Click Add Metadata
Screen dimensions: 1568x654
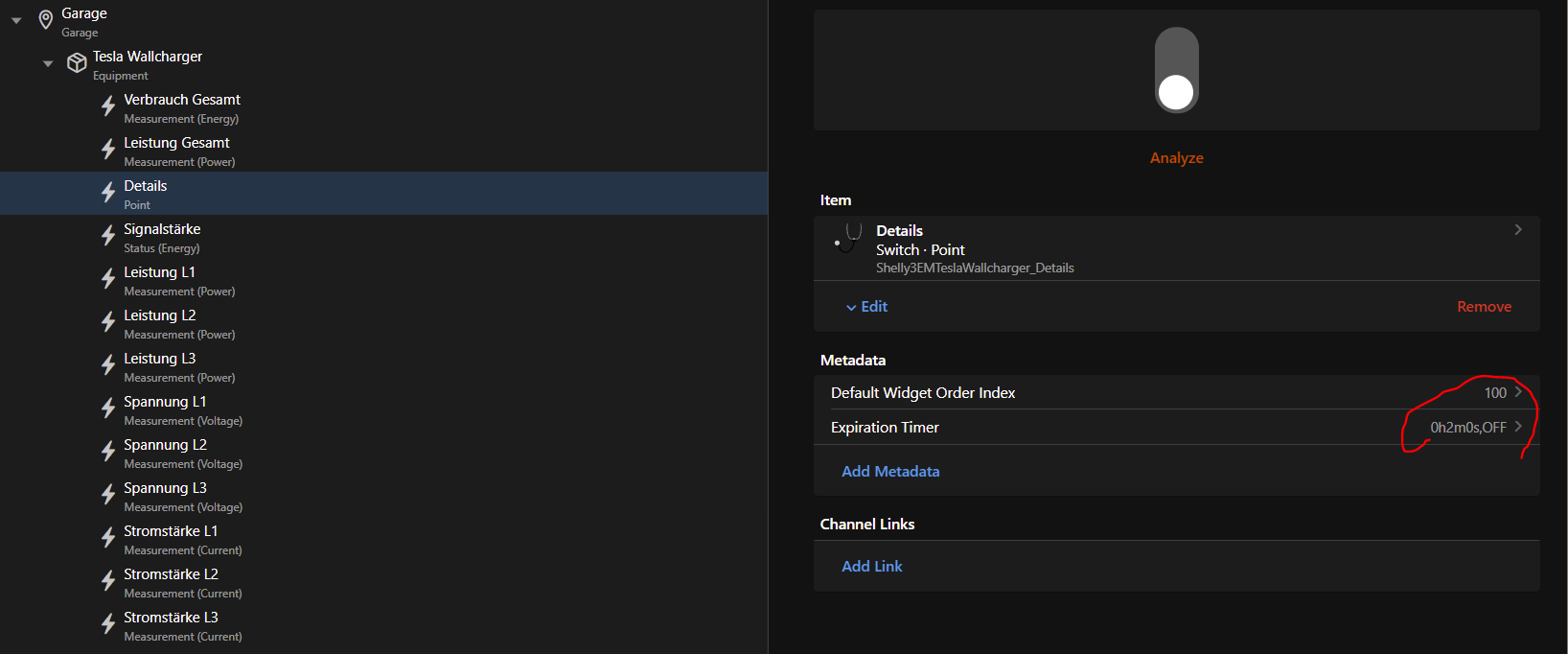[x=889, y=471]
